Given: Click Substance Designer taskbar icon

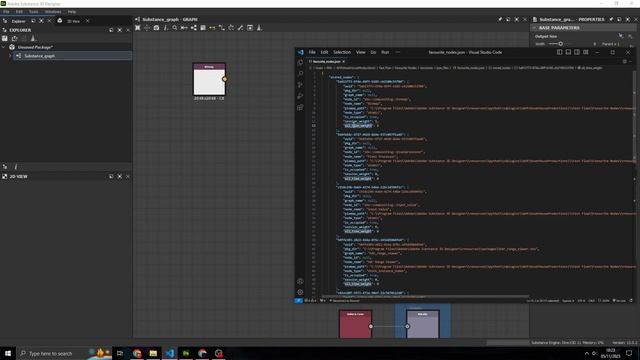Looking at the screenshot, I should click(186, 353).
